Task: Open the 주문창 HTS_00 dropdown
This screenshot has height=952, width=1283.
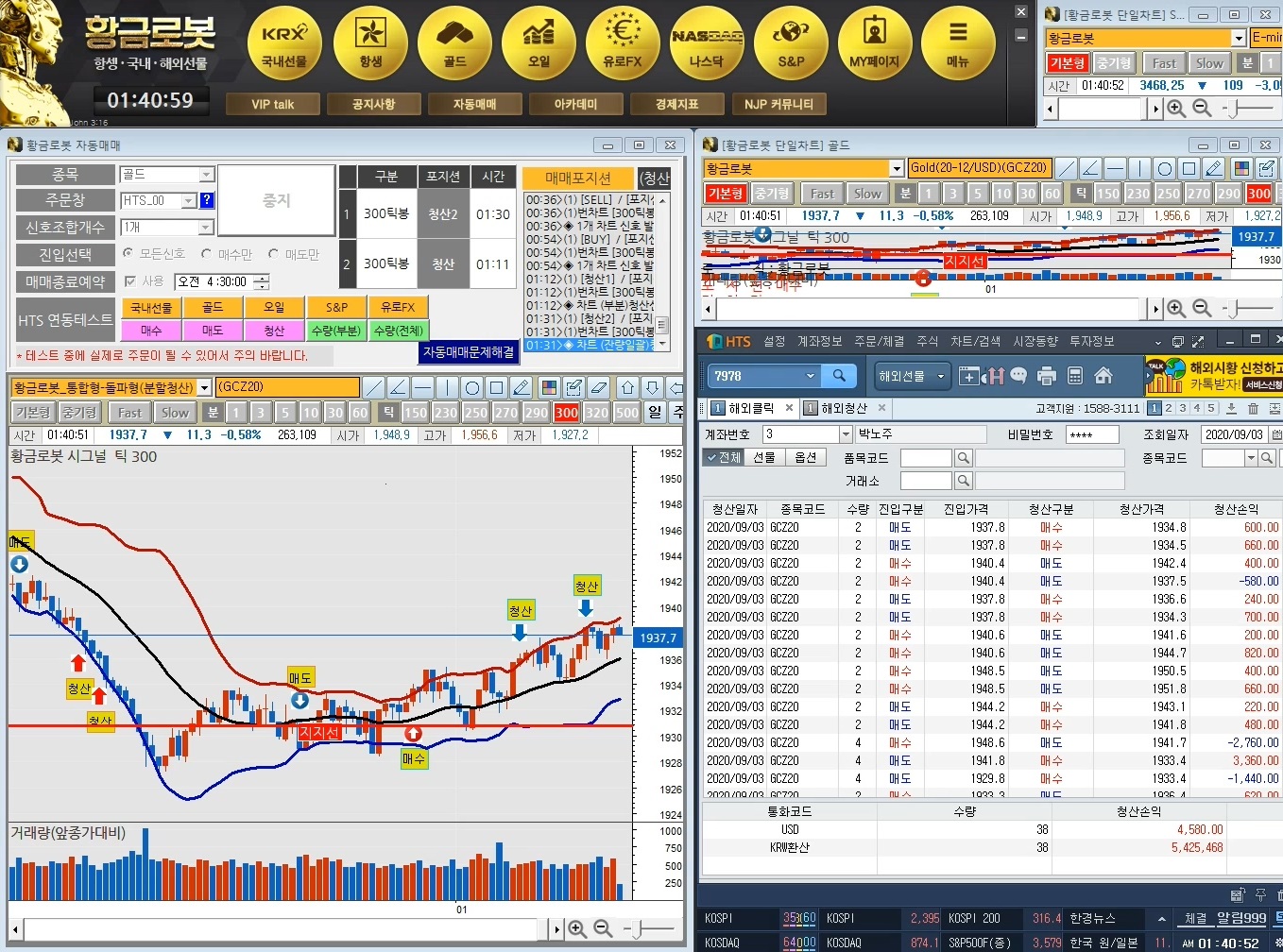Action: pos(189,201)
